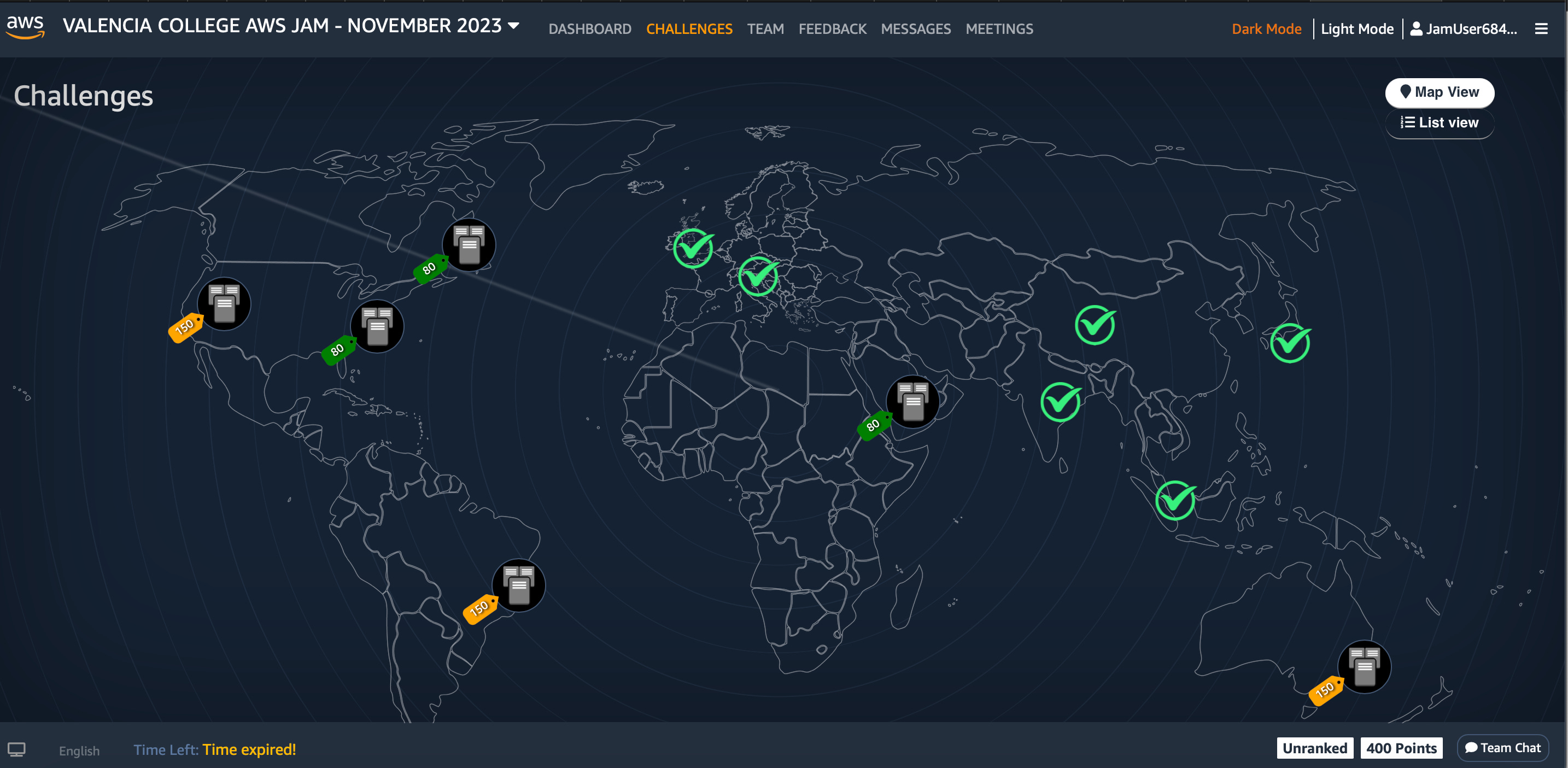Click the Time expired! text
Screen dimensions: 1568x768
pos(249,749)
